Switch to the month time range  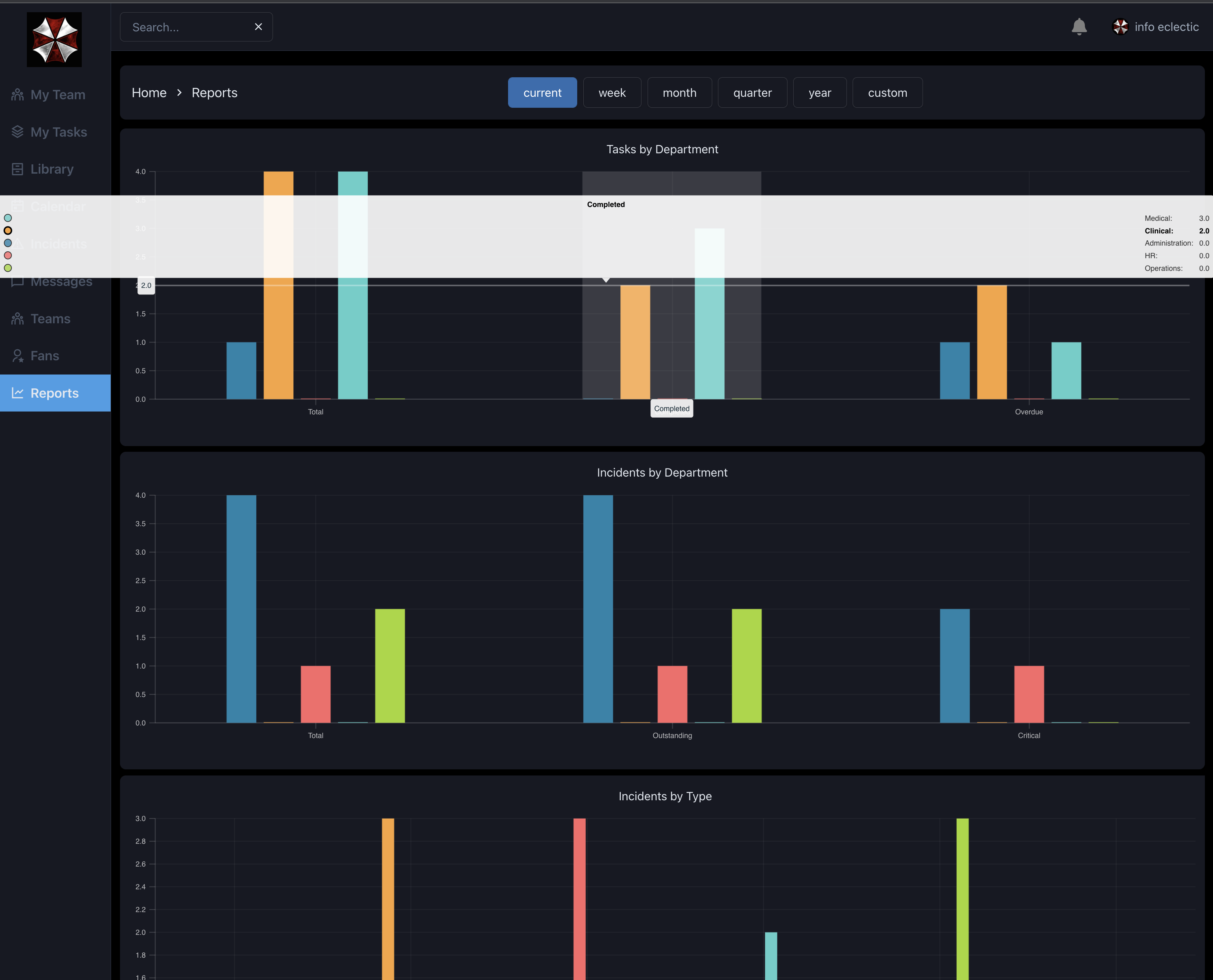[680, 92]
